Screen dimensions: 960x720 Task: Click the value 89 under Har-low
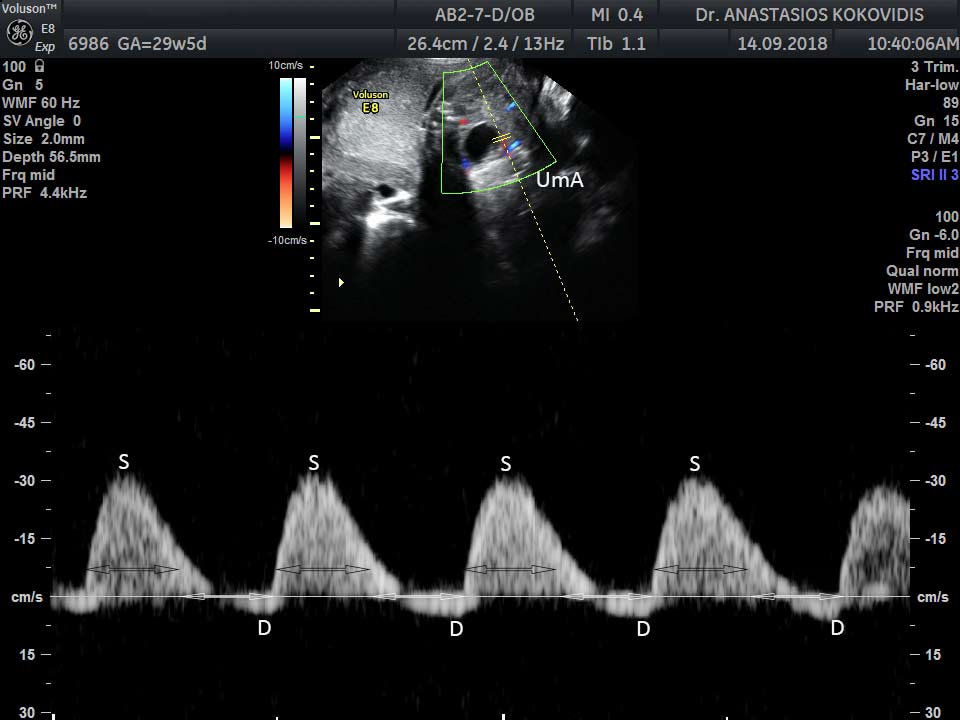click(x=951, y=103)
